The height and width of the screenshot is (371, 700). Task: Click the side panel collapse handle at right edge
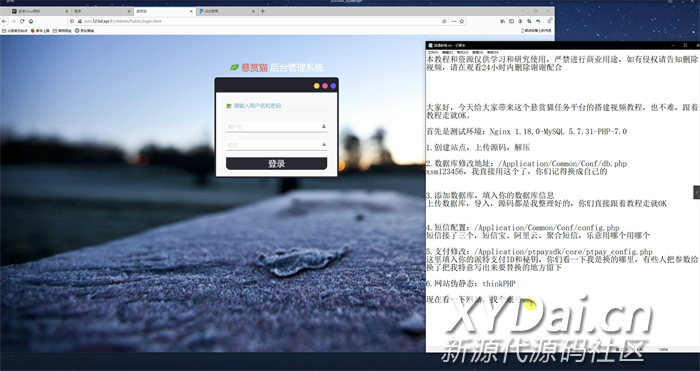point(696,192)
